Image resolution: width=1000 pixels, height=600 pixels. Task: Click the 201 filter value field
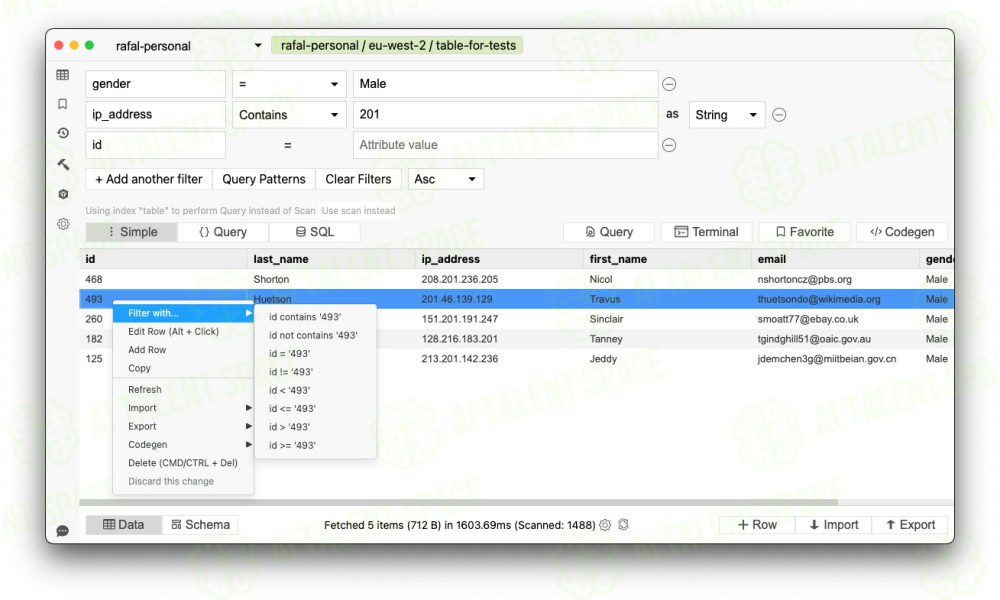(x=506, y=115)
